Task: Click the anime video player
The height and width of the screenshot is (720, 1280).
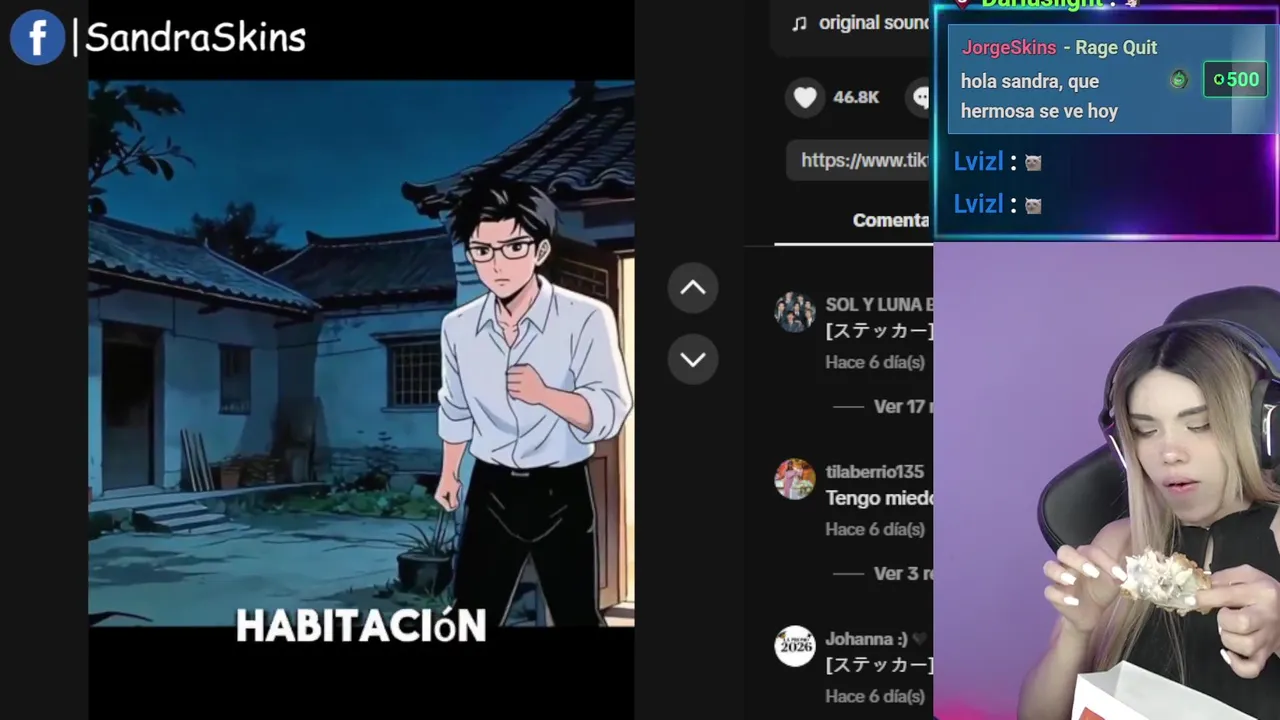Action: 361,354
